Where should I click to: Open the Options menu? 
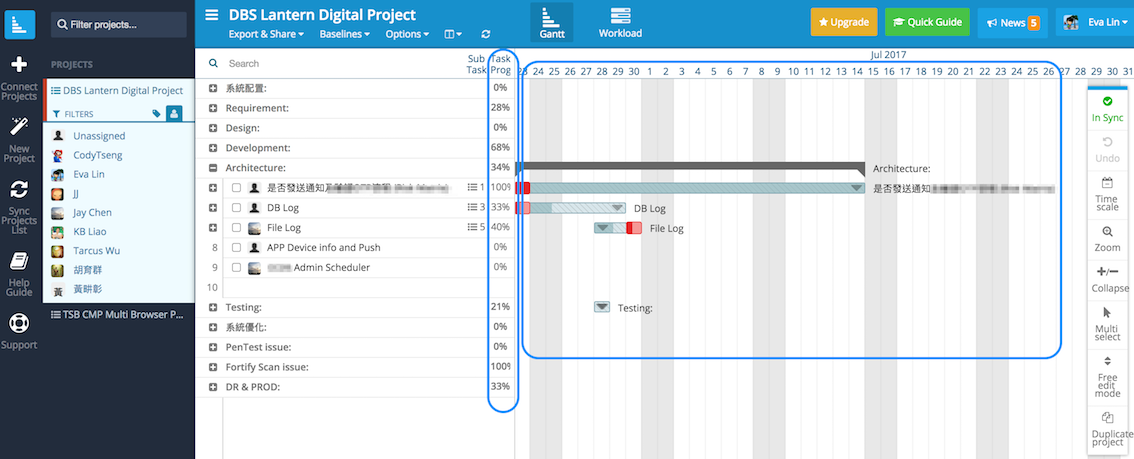tap(407, 34)
